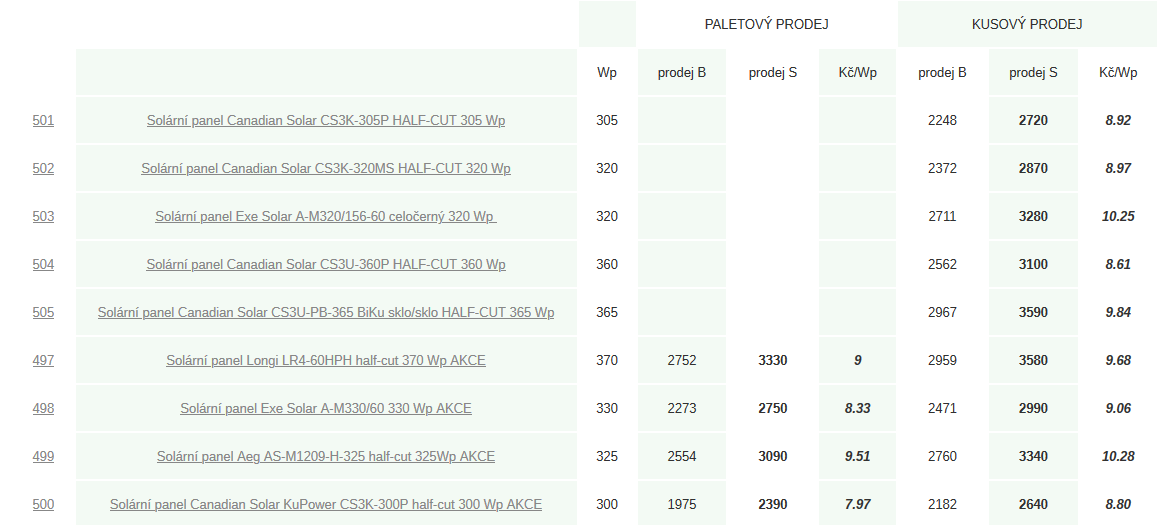The width and height of the screenshot is (1160, 525).
Task: Click the KUSOVÝ PRODEJ column header
Action: click(1027, 24)
